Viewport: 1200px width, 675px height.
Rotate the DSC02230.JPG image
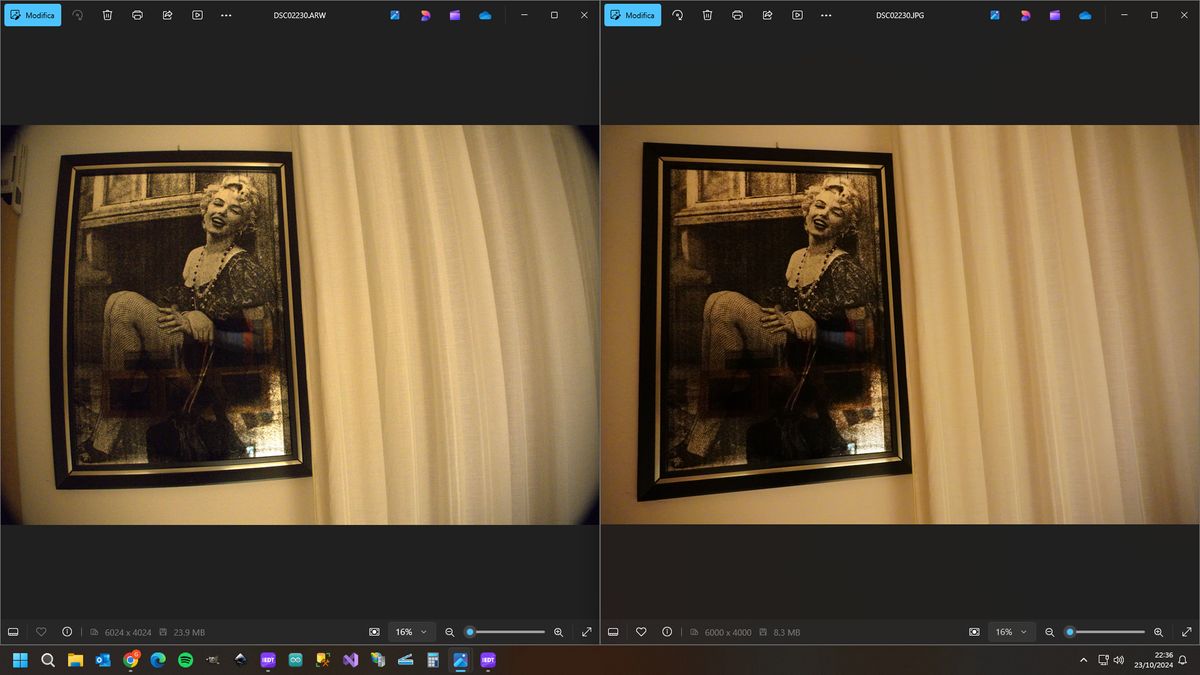(x=677, y=15)
